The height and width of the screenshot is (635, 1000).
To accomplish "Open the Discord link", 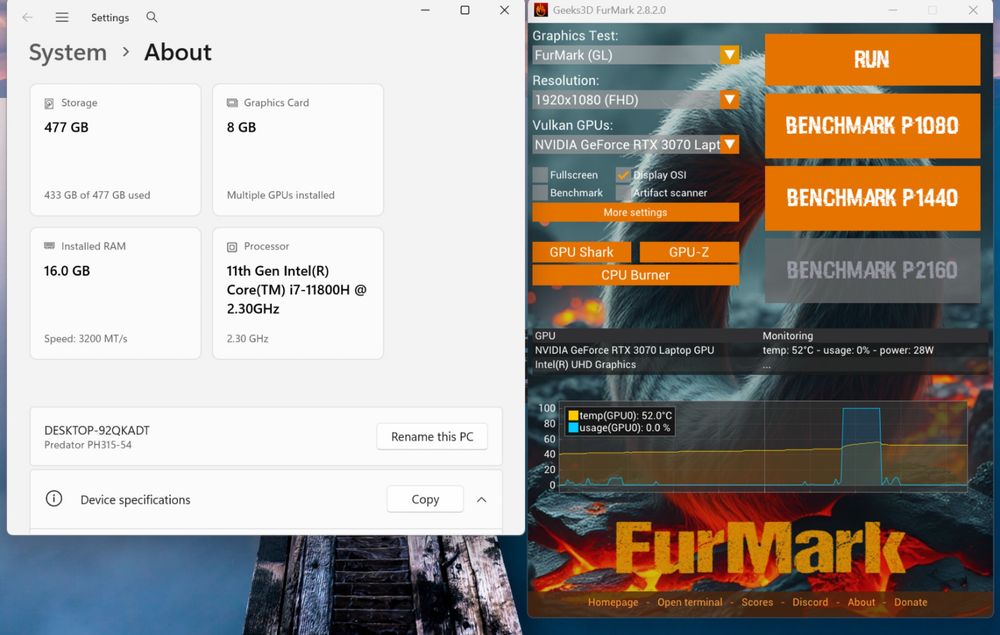I will tap(810, 602).
